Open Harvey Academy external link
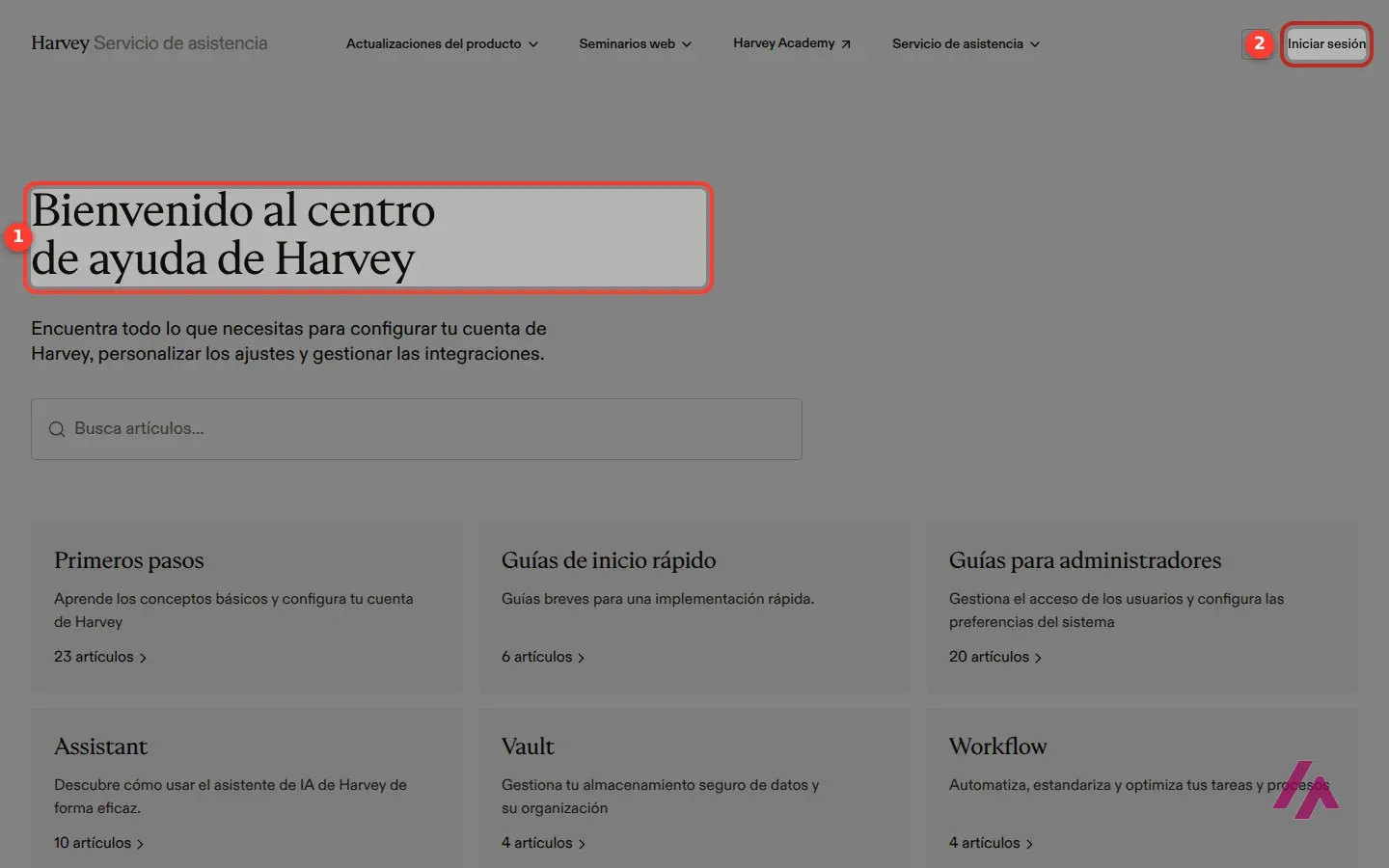This screenshot has height=868, width=1389. 792,43
